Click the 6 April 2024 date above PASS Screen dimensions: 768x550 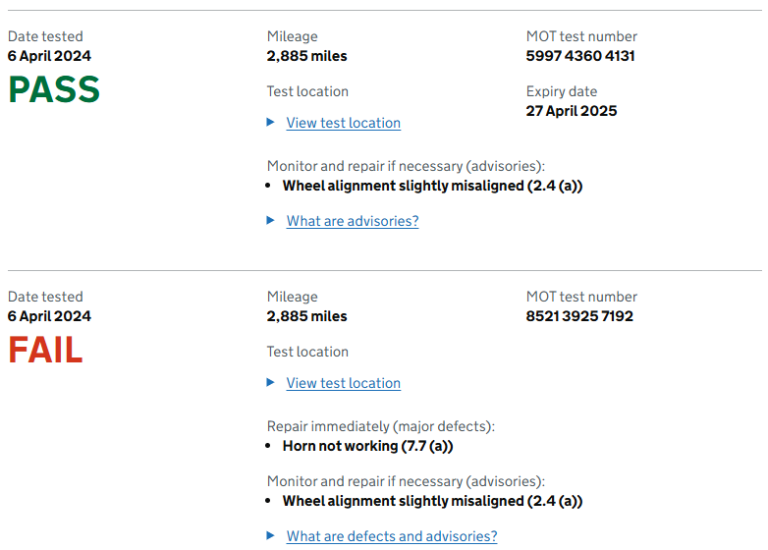pyautogui.click(x=49, y=56)
